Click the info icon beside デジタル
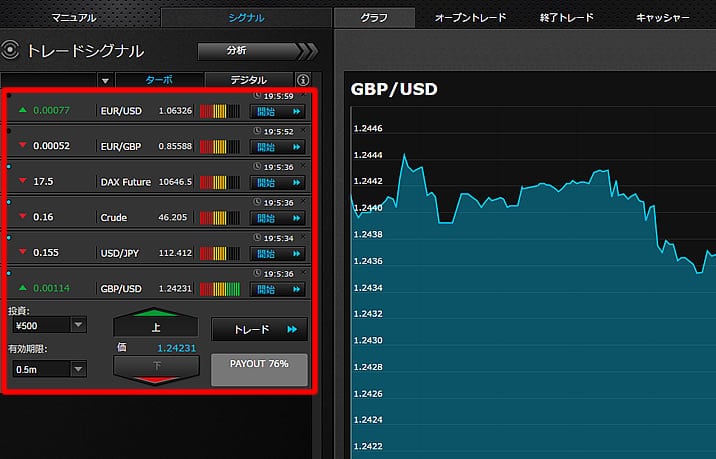 [303, 80]
